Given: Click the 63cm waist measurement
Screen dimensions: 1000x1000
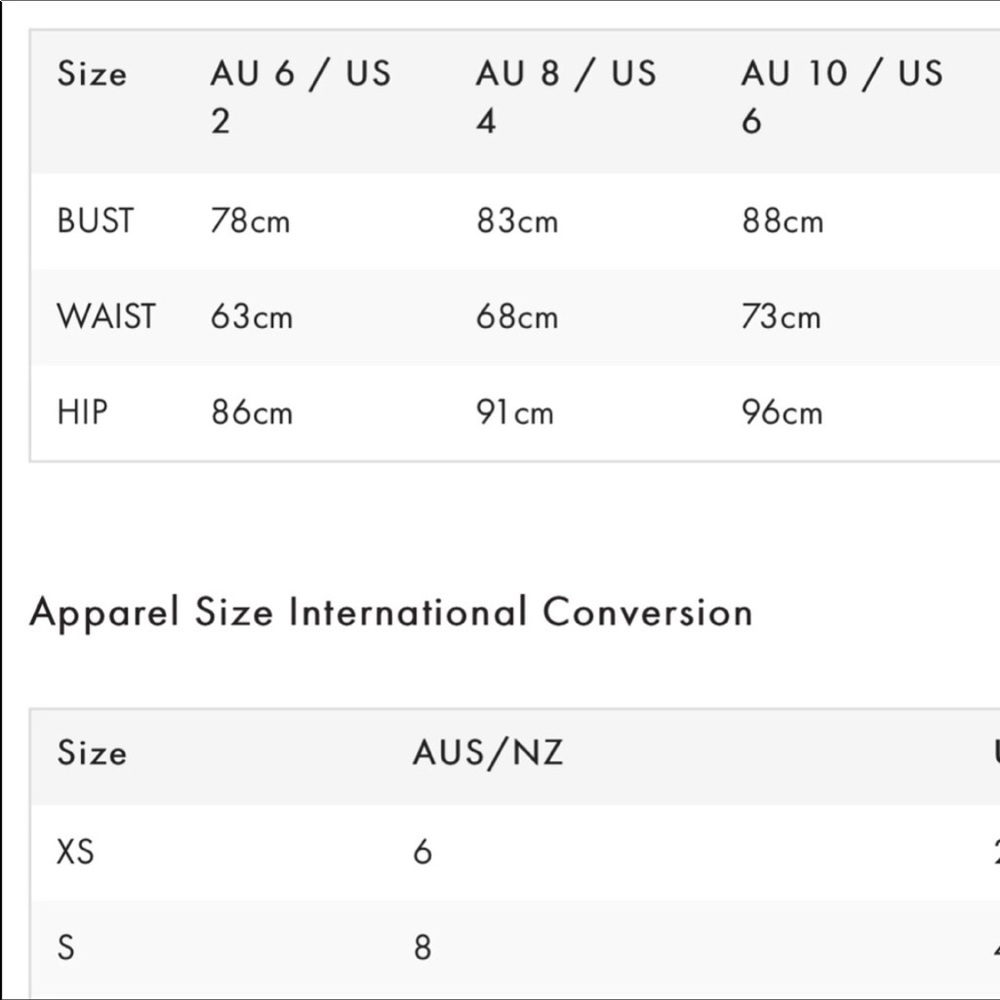Looking at the screenshot, I should point(251,317).
